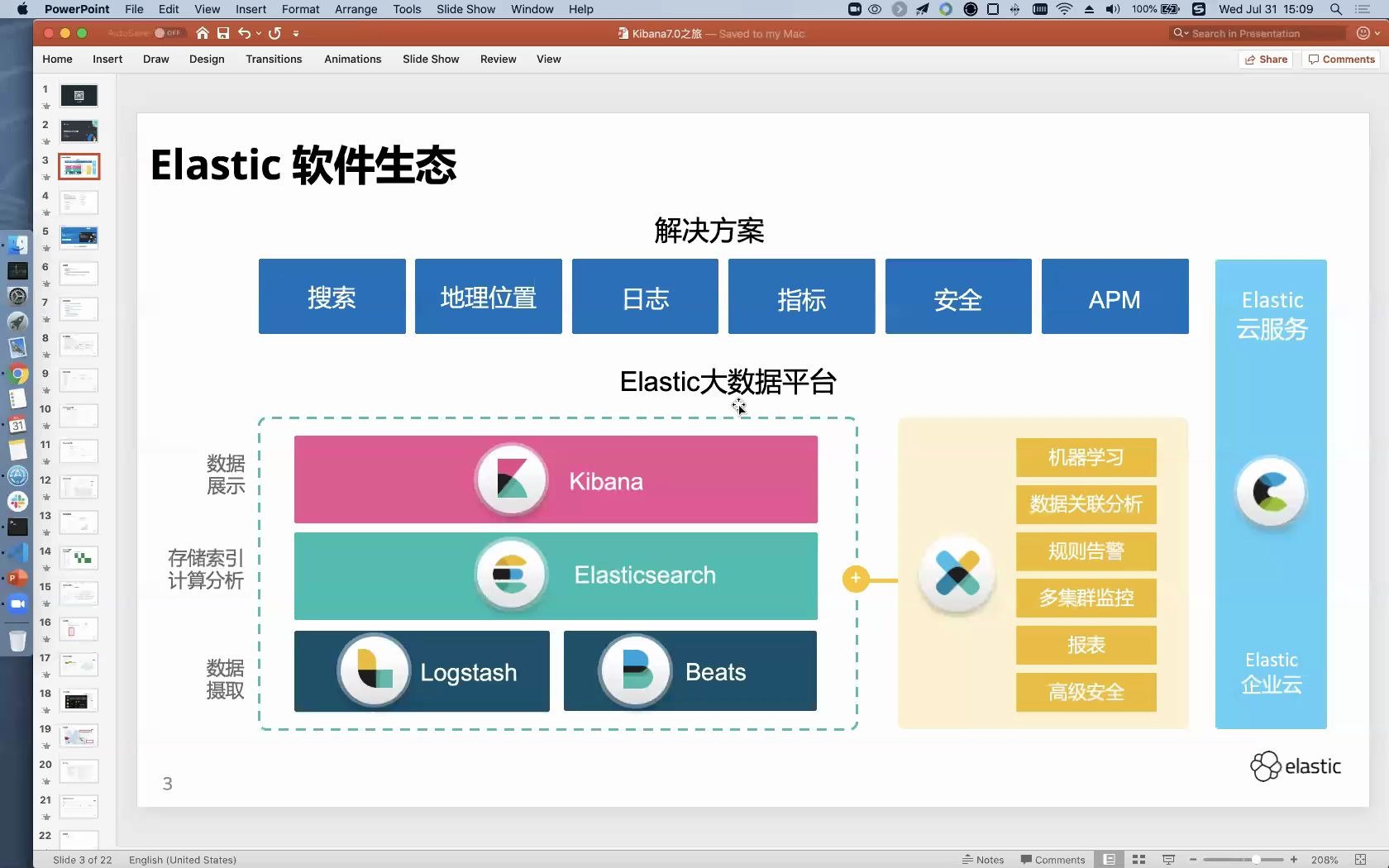Switch to the Transitions ribbon tab
This screenshot has height=868, width=1389.
point(274,60)
